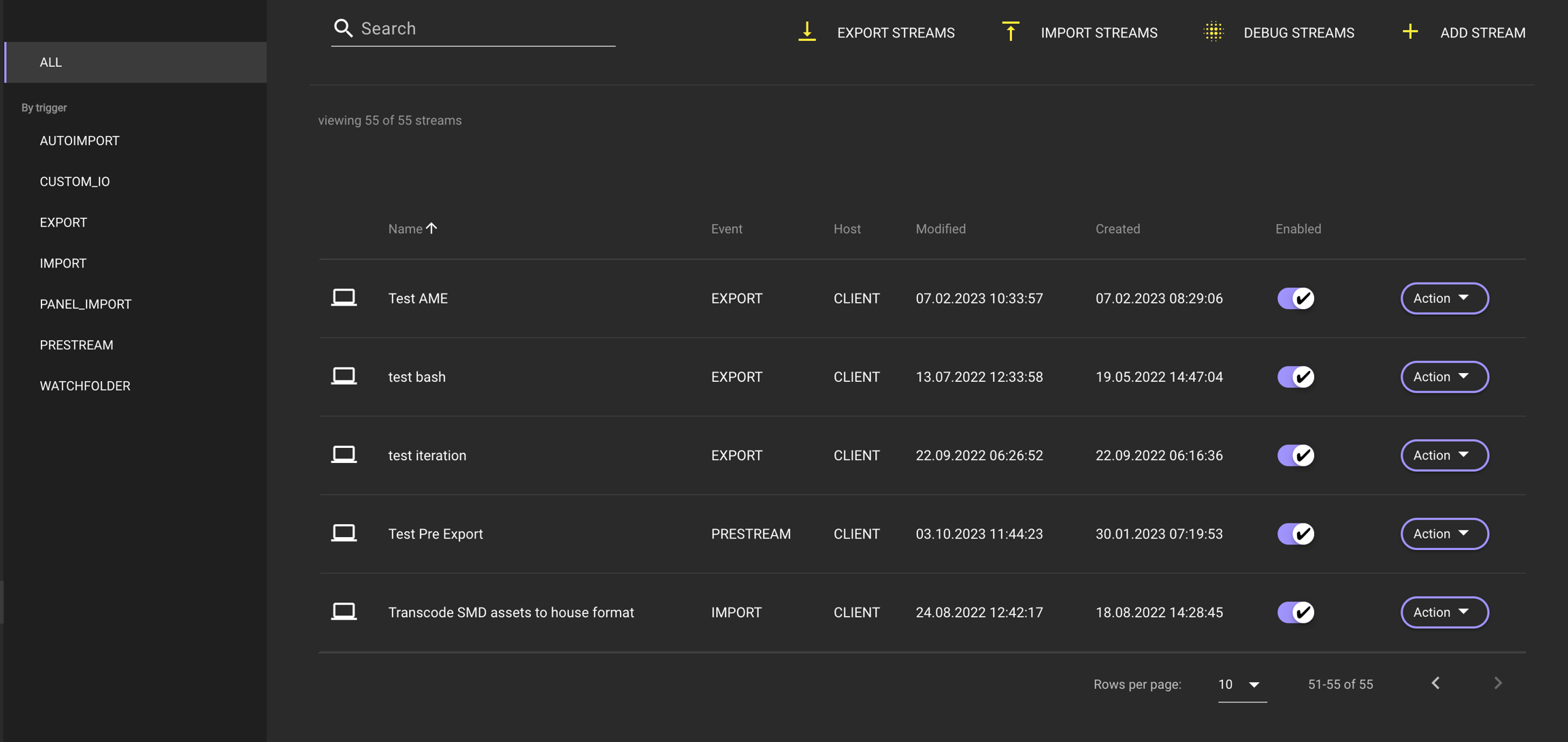1568x742 pixels.
Task: Click the laptop icon beside Test AME
Action: pyautogui.click(x=344, y=298)
